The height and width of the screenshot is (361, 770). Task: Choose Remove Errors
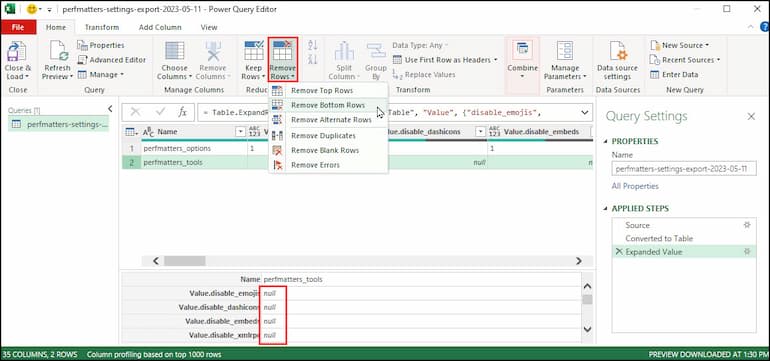click(328, 165)
